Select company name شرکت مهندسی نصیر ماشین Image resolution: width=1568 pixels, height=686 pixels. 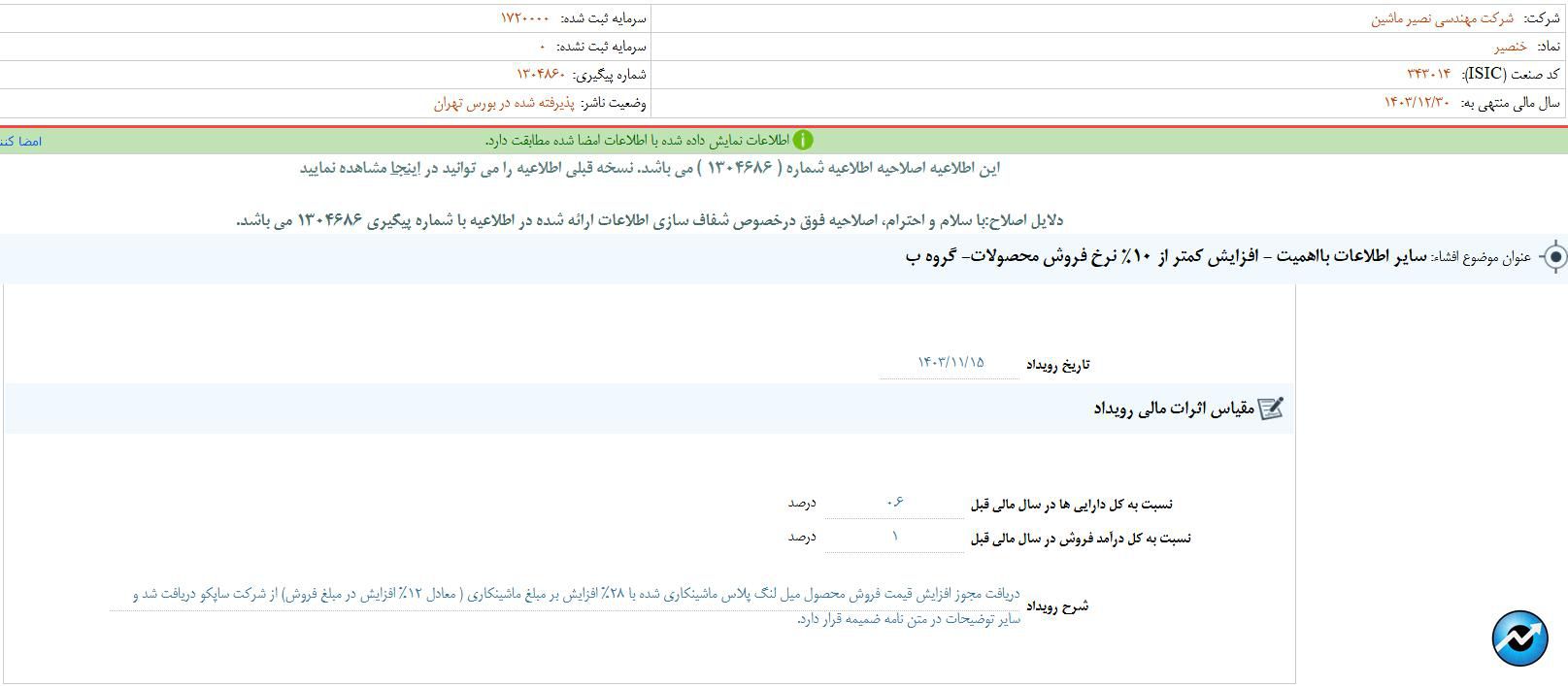(1442, 18)
